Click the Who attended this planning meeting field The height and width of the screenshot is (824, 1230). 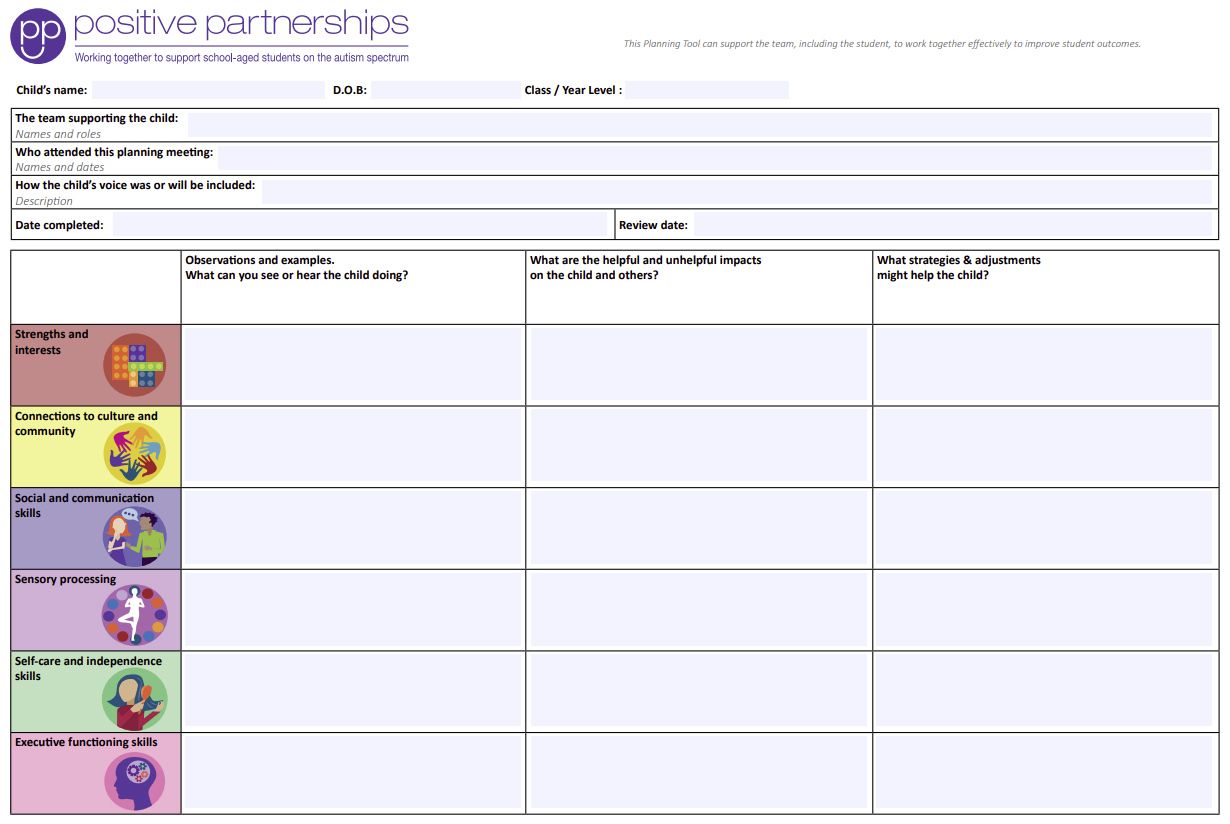(x=715, y=158)
